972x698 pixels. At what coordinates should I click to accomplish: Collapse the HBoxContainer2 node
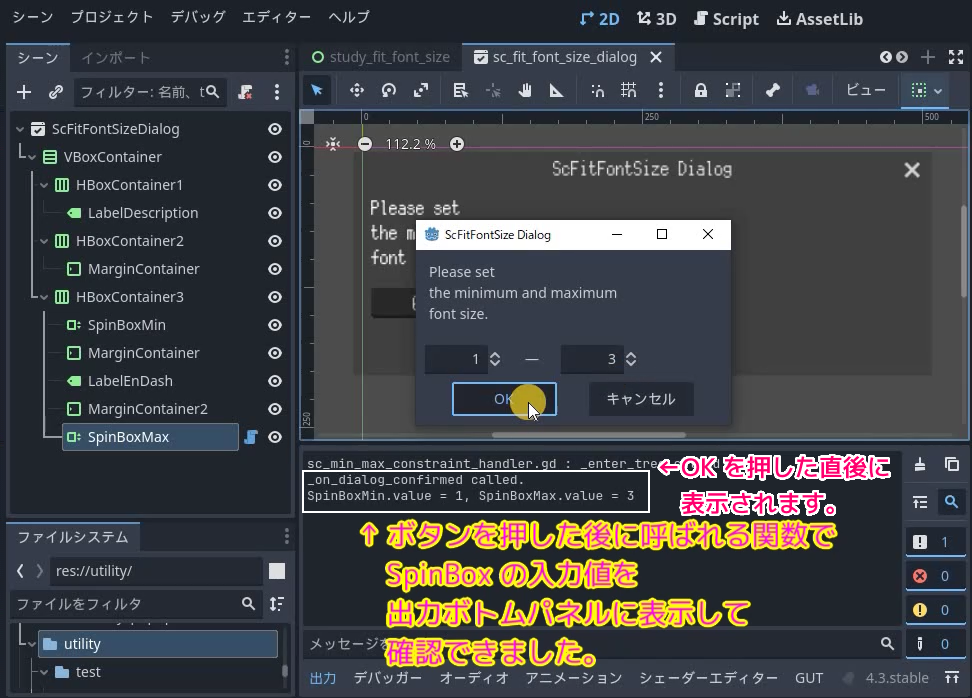tap(44, 241)
